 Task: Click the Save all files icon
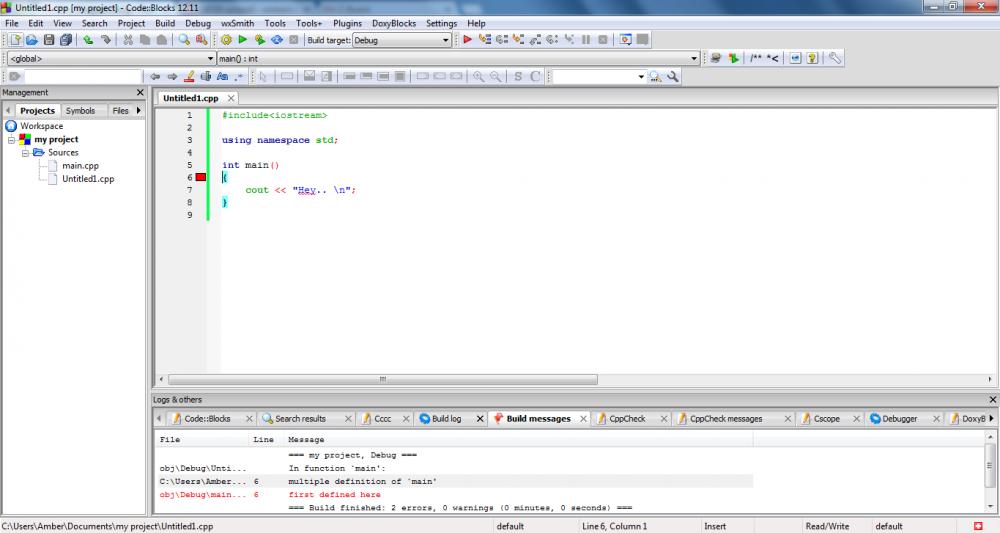coord(66,40)
